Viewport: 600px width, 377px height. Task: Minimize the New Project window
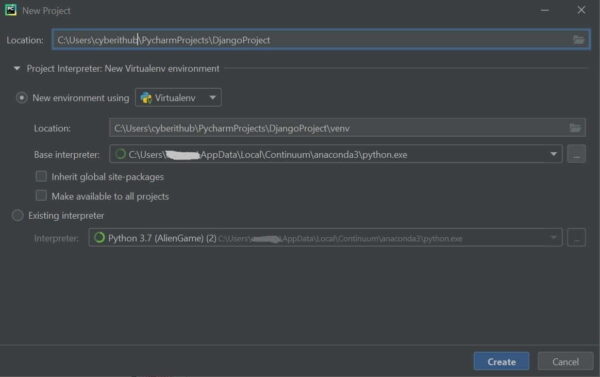click(545, 10)
